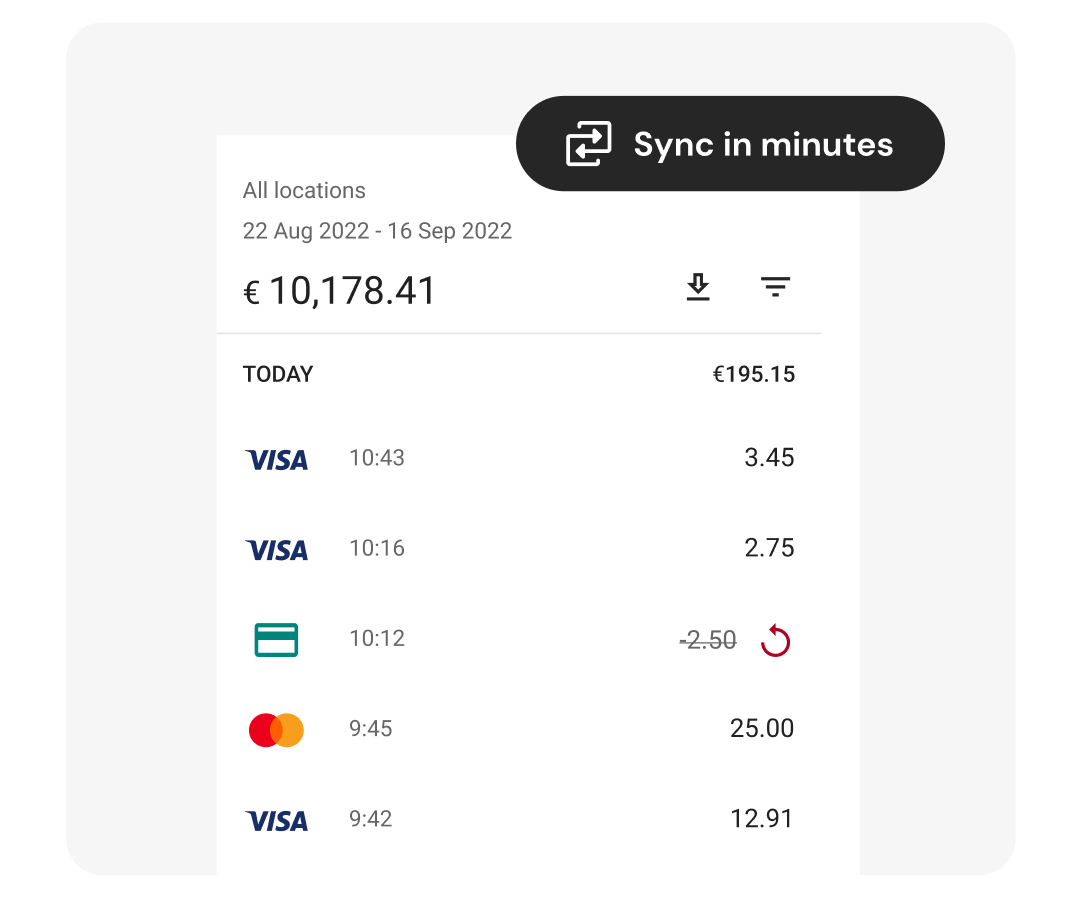
Task: Select the refunded -2.50 amount
Action: pyautogui.click(x=709, y=641)
